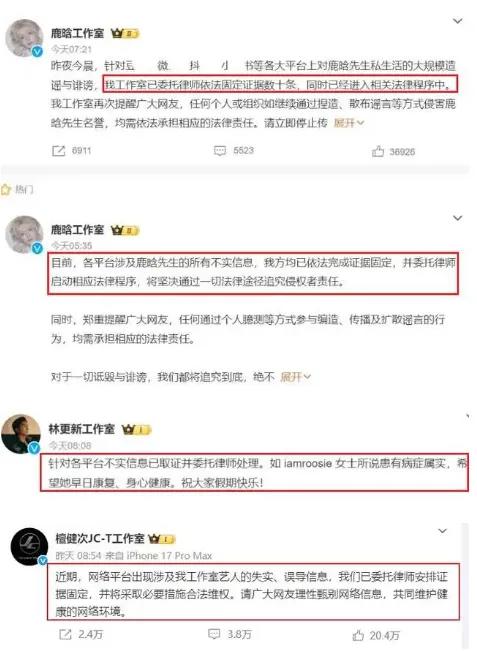Click crown badge beside 檀健次JC-T工作室
Image resolution: width=477 pixels, height=651 pixels.
tap(162, 539)
